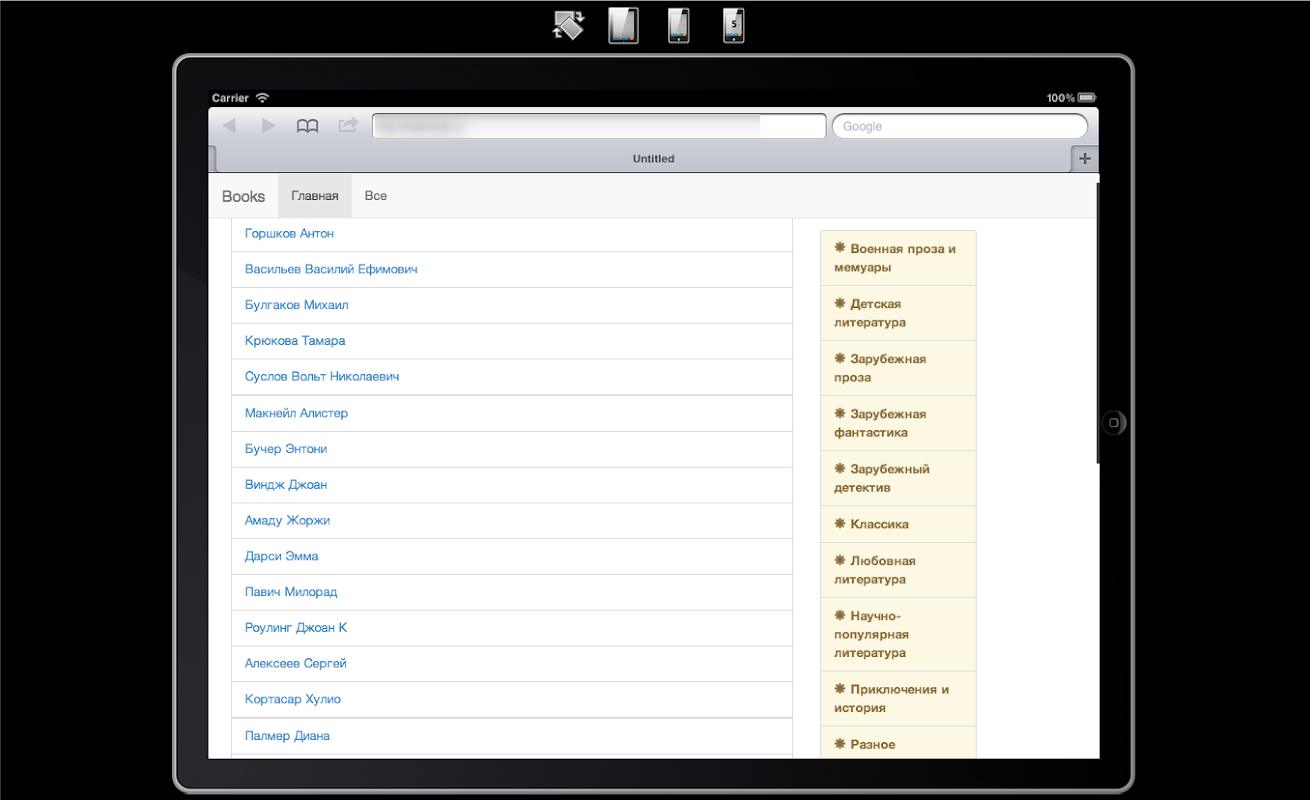Click the page's vertical scrollbar

(x=1098, y=322)
